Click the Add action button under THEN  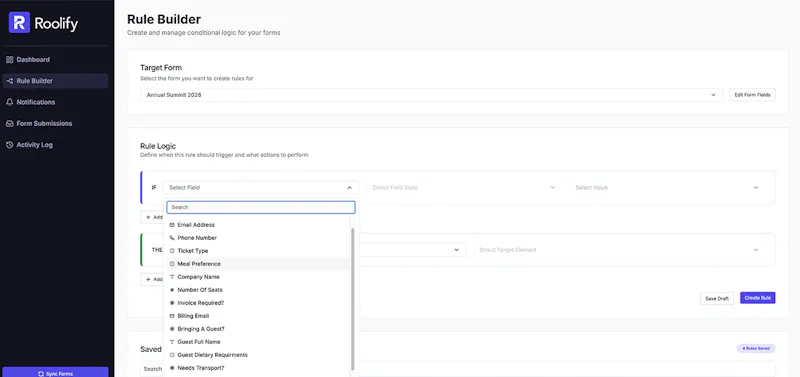[153, 280]
